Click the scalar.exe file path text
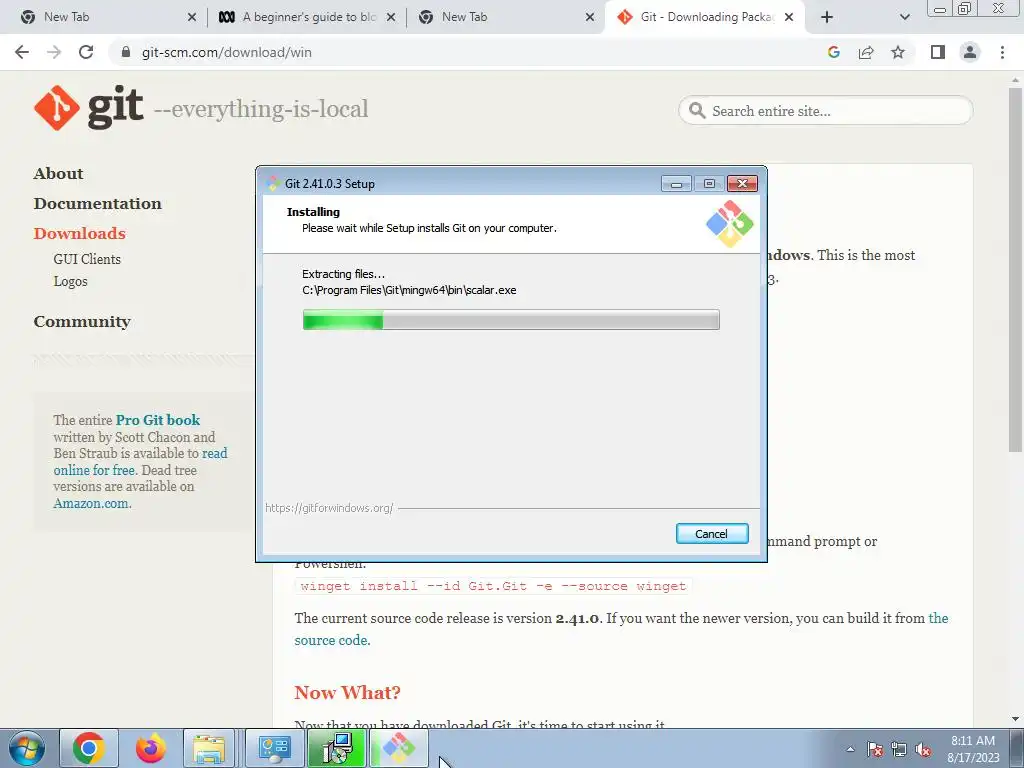 pyautogui.click(x=409, y=290)
